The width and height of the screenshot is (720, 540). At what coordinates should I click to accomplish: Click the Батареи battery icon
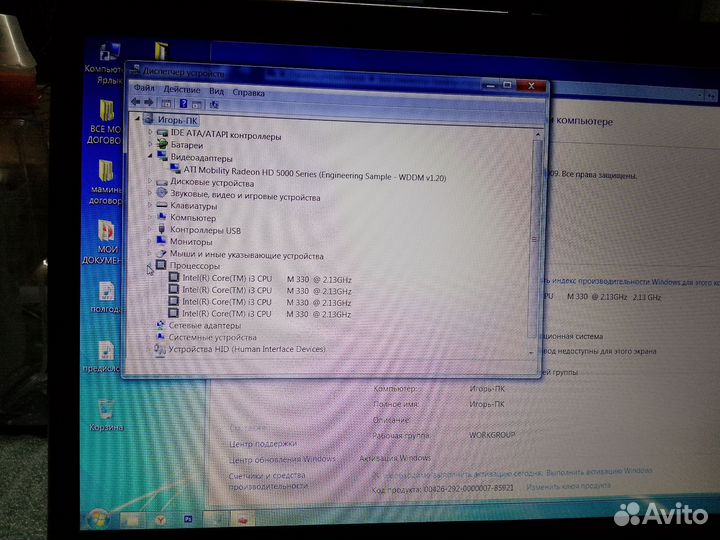point(162,144)
